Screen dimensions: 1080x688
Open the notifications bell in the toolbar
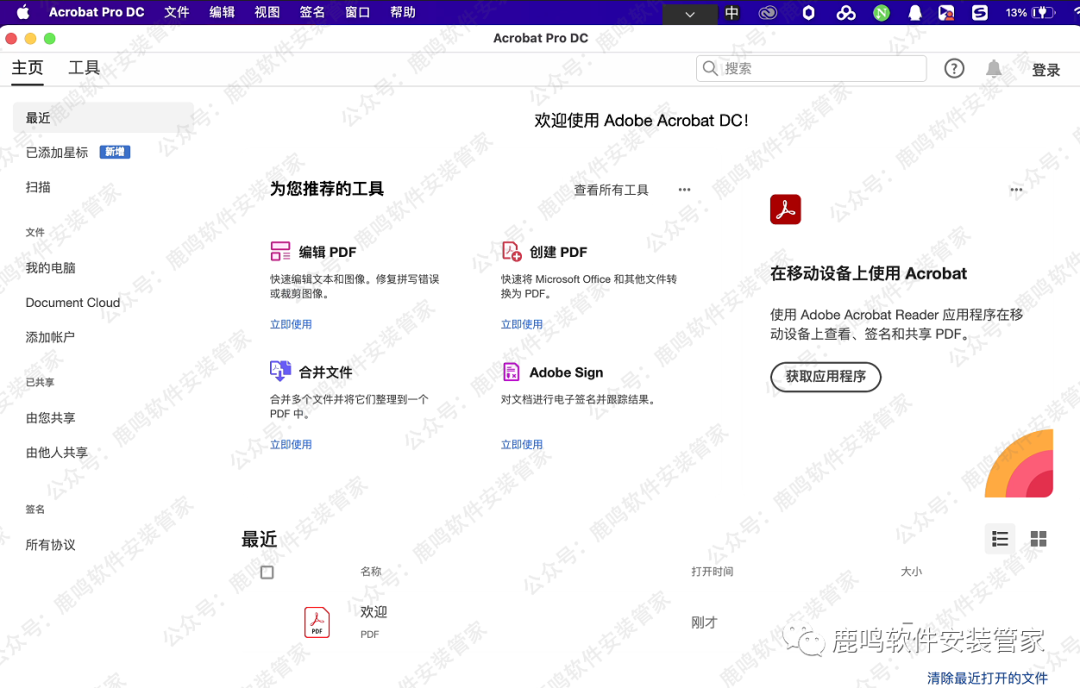tap(993, 69)
